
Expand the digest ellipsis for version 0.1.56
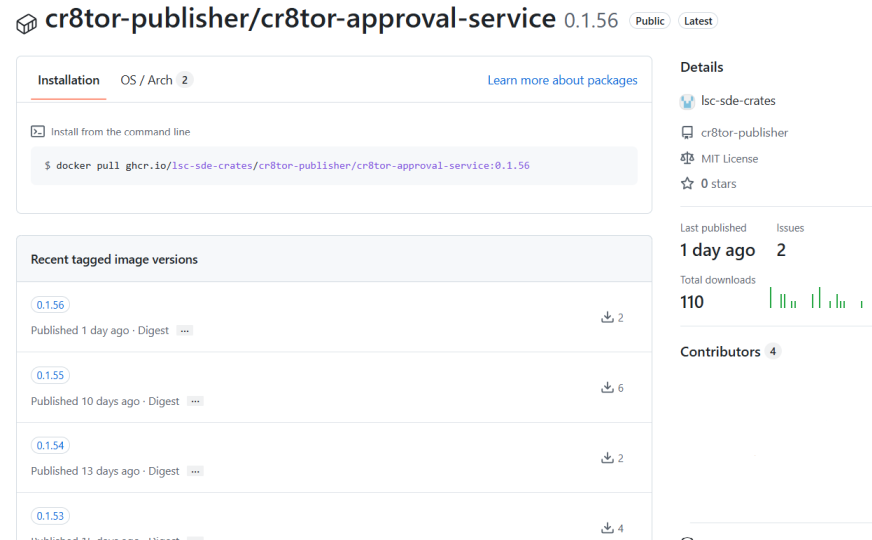pos(185,330)
